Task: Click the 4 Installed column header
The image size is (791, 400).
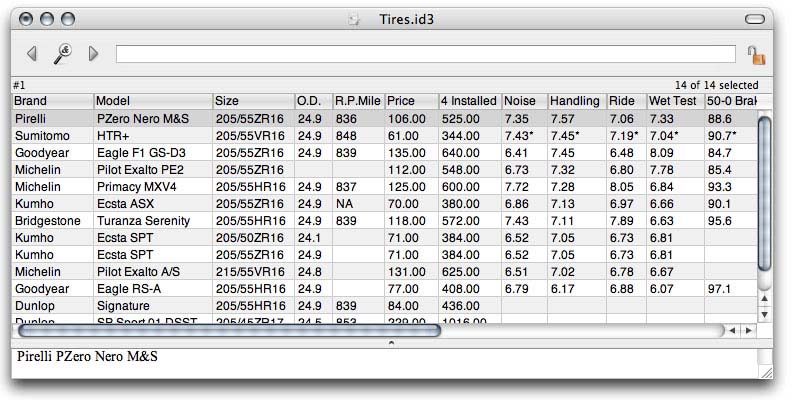Action: [x=470, y=101]
